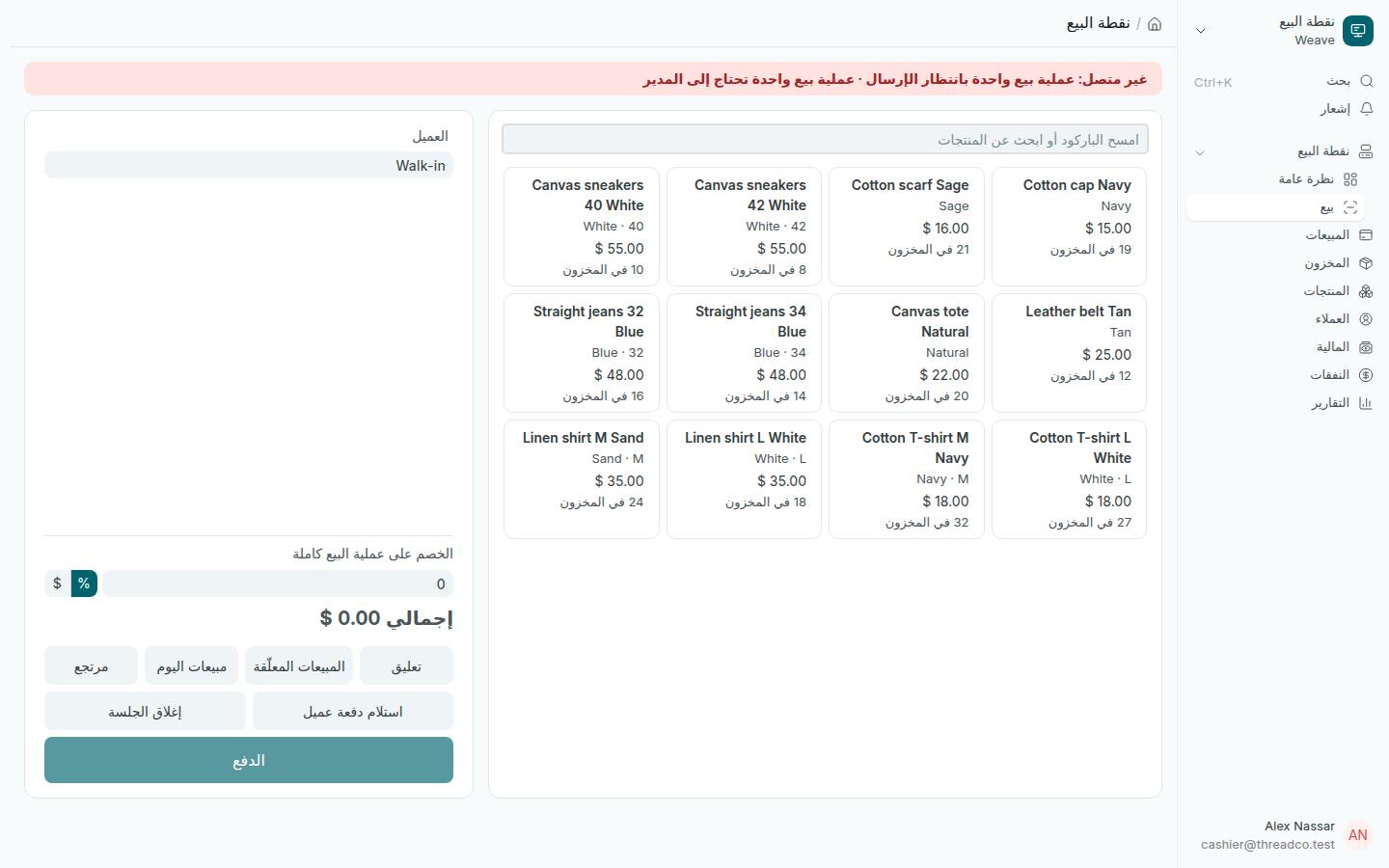
Task: Click the تعليق hold button
Action: [x=406, y=665]
